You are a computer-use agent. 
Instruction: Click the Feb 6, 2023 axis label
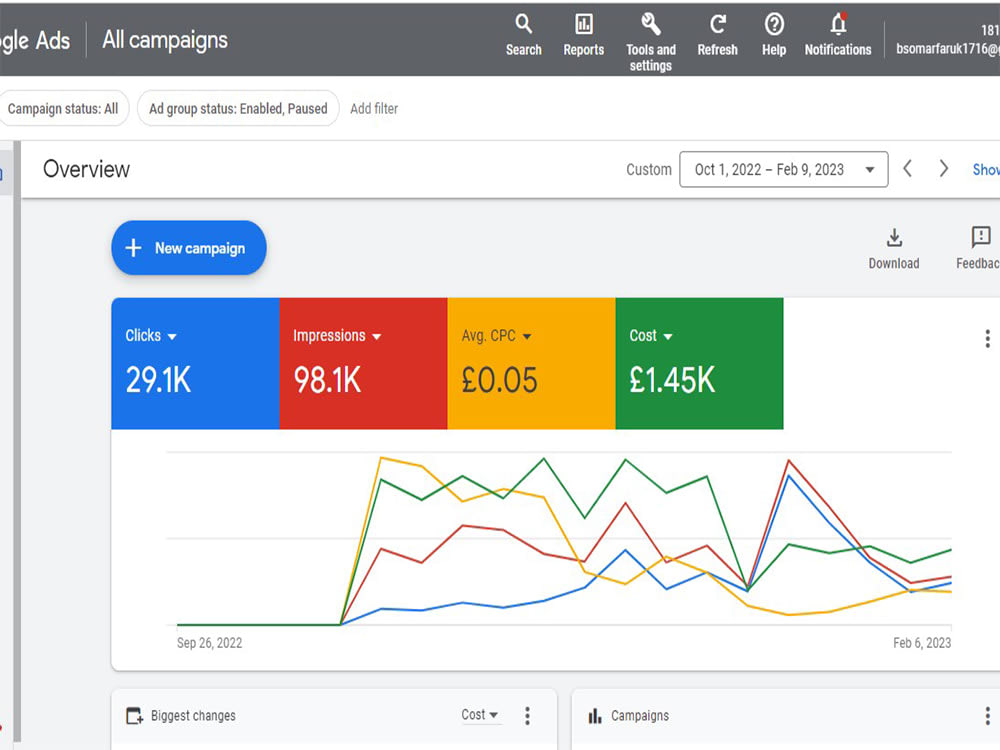[x=922, y=643]
